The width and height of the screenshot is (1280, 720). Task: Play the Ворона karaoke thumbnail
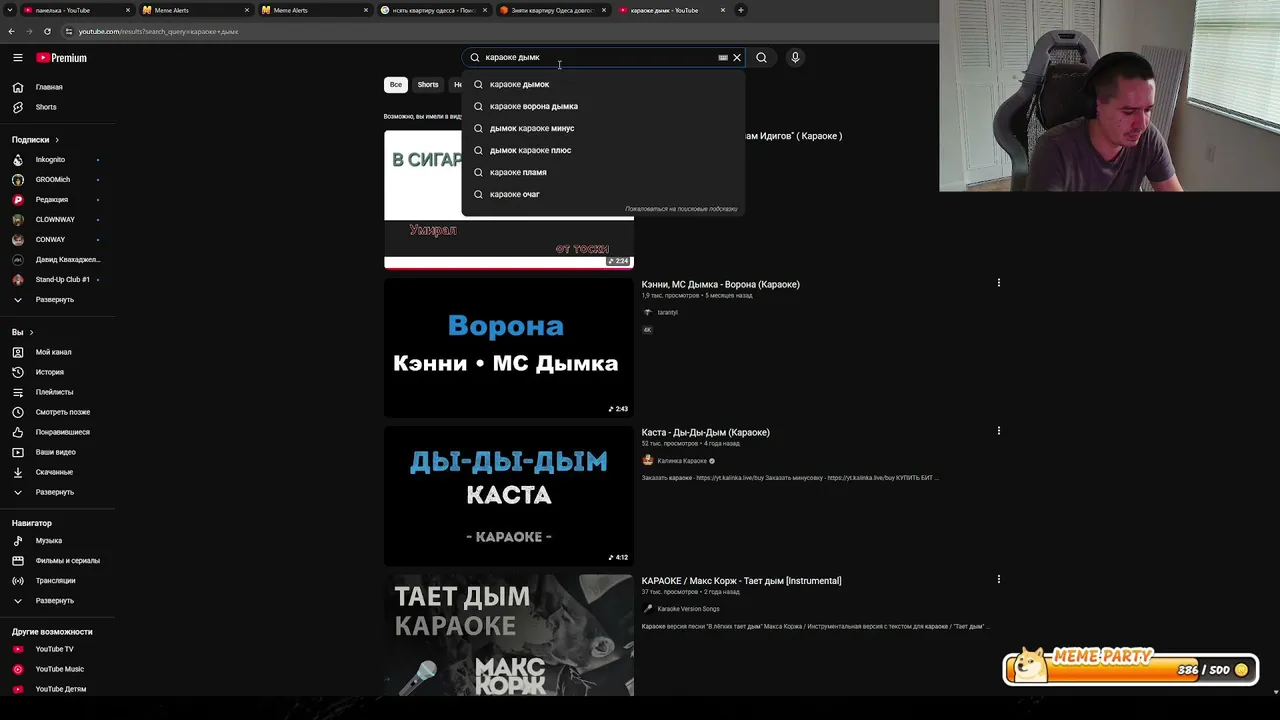point(509,348)
